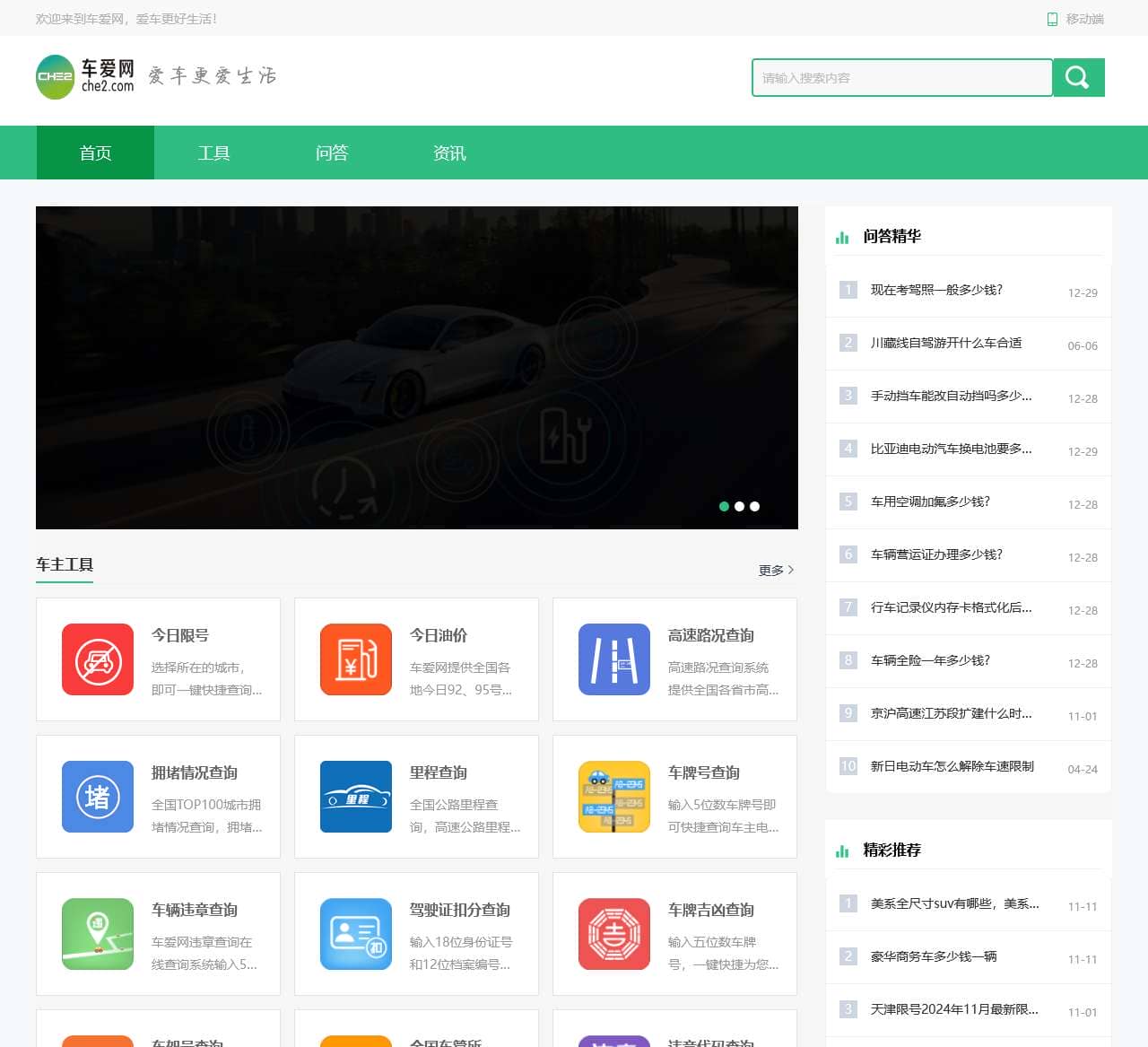
Task: Open question 新日电动车怎么解除车速限制
Action: pos(952,766)
